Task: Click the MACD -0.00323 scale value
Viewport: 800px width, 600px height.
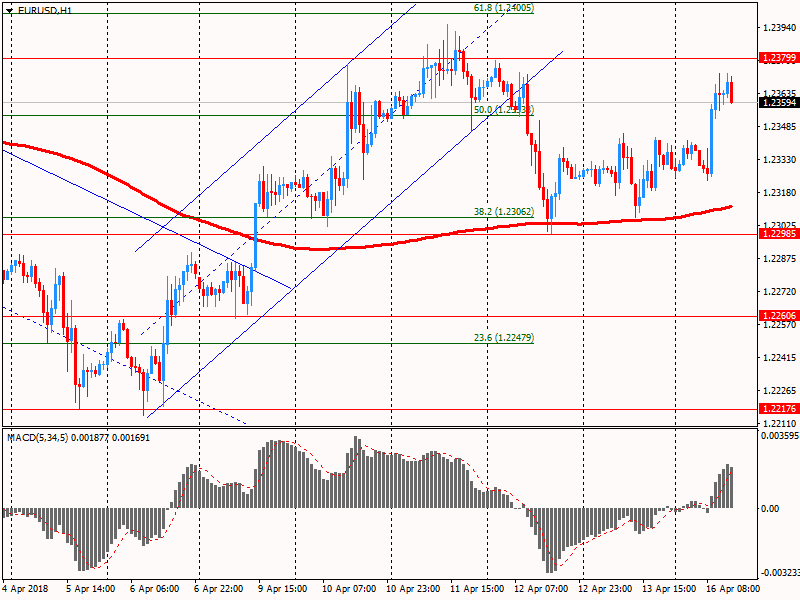Action: click(780, 572)
